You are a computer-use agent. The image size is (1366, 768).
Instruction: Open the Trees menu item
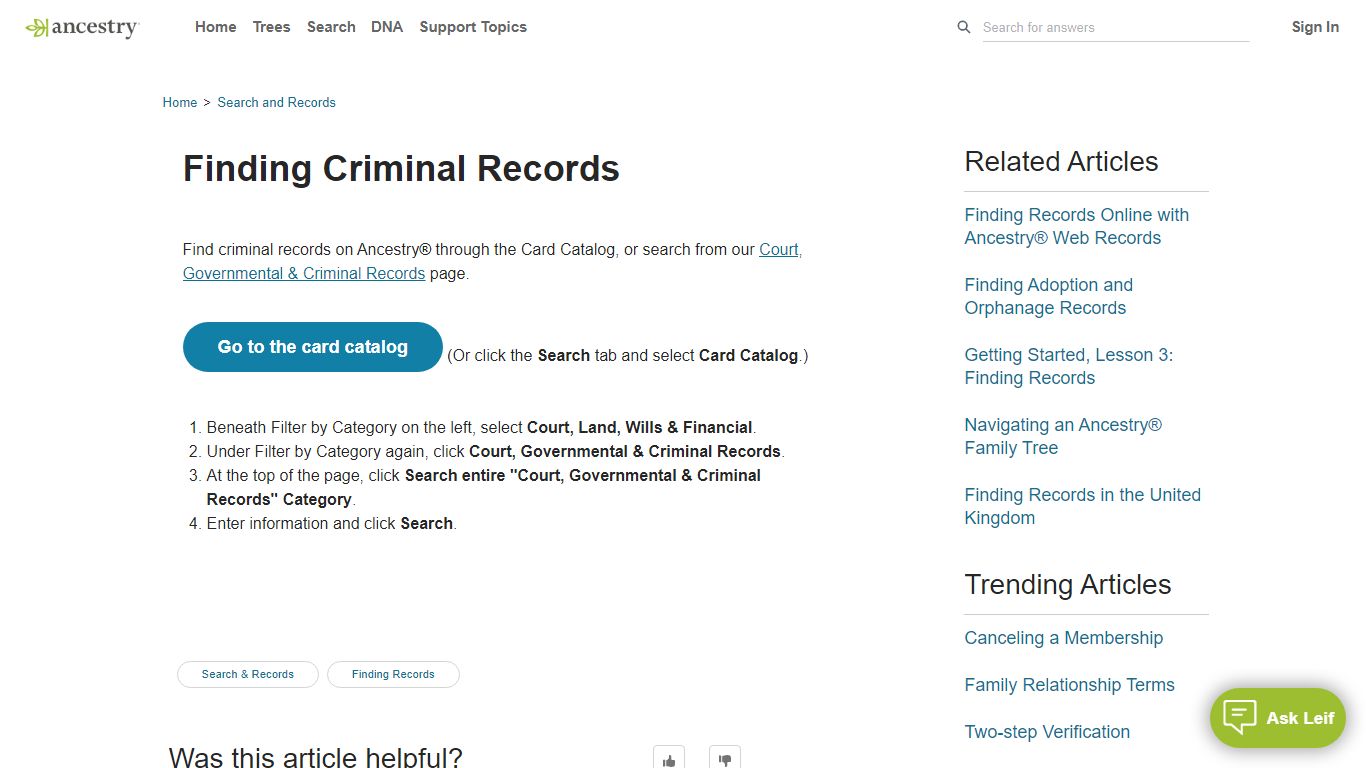click(271, 27)
